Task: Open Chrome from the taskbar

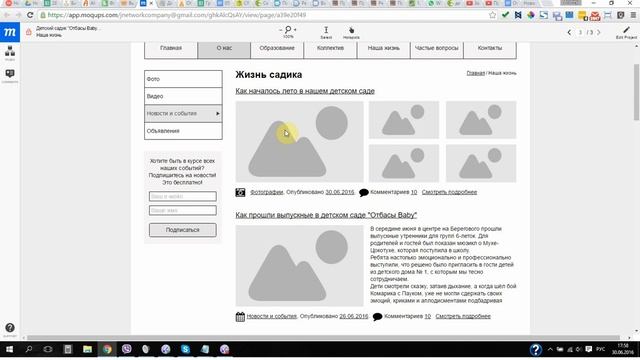Action: coord(107,349)
